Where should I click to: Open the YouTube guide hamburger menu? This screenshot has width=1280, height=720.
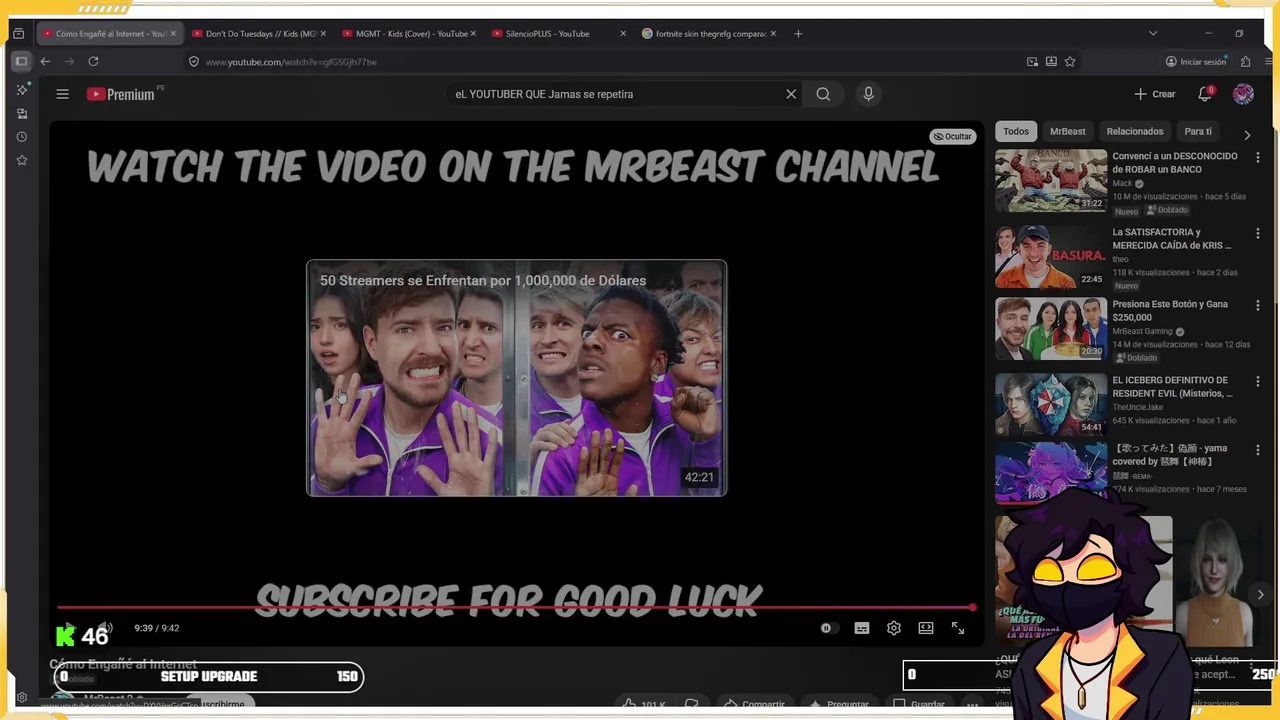(x=62, y=94)
